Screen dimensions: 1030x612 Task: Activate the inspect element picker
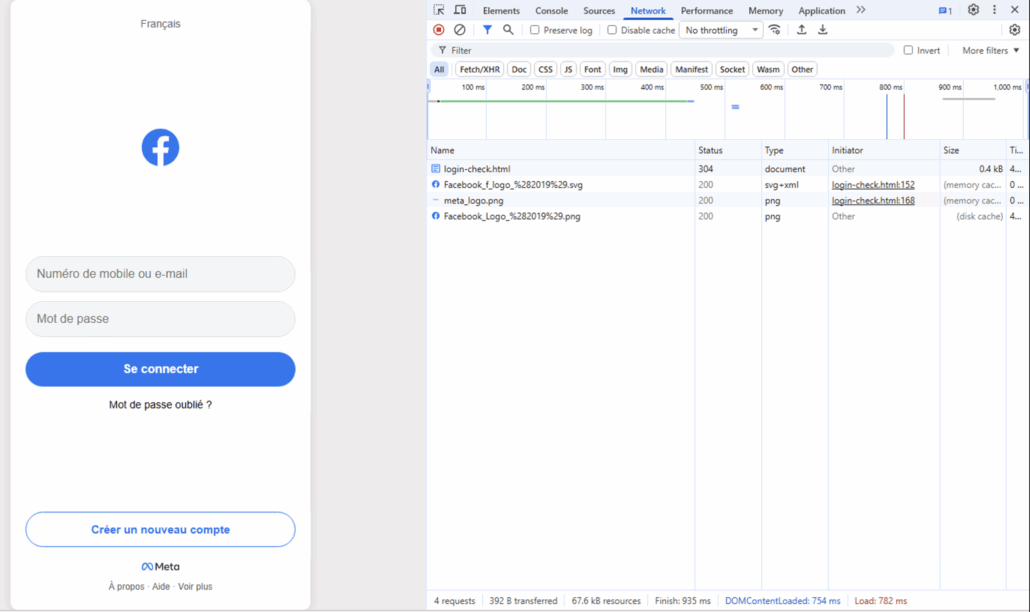pos(439,10)
